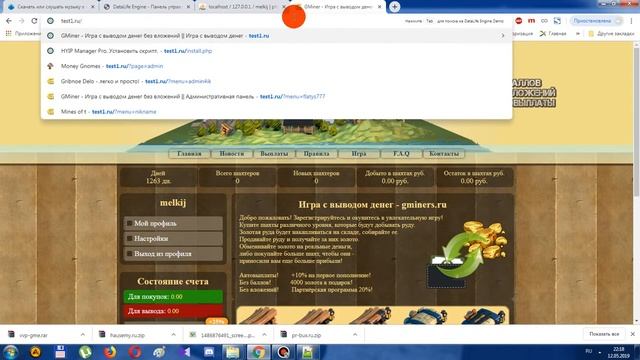Open Discord from taskbar
The height and width of the screenshot is (360, 640).
pyautogui.click(x=209, y=352)
